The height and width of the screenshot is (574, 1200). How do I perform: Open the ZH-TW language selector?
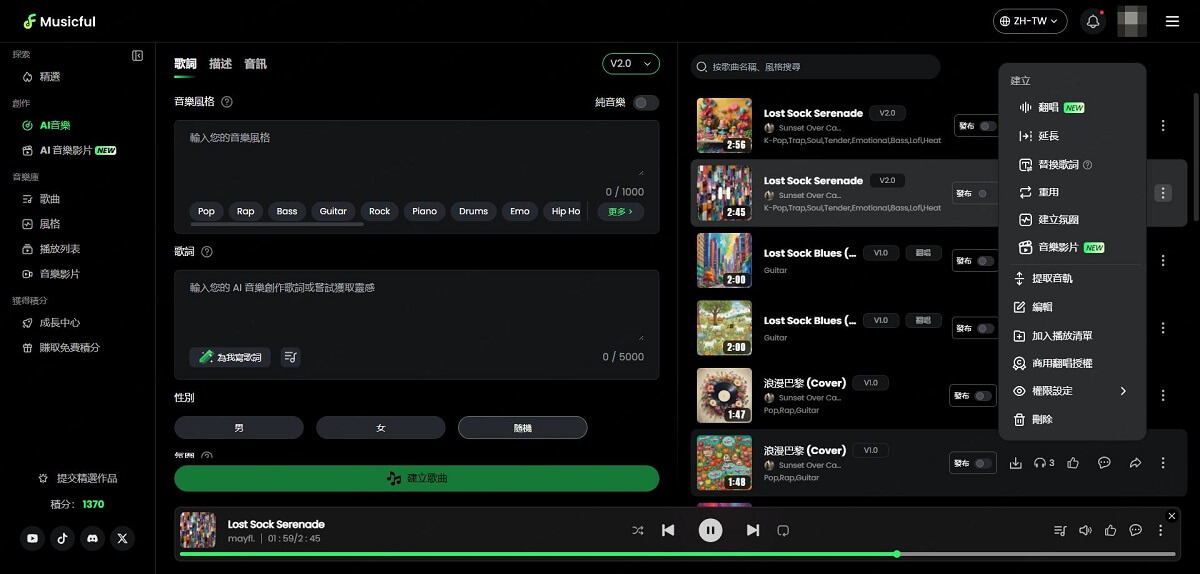pyautogui.click(x=1029, y=21)
